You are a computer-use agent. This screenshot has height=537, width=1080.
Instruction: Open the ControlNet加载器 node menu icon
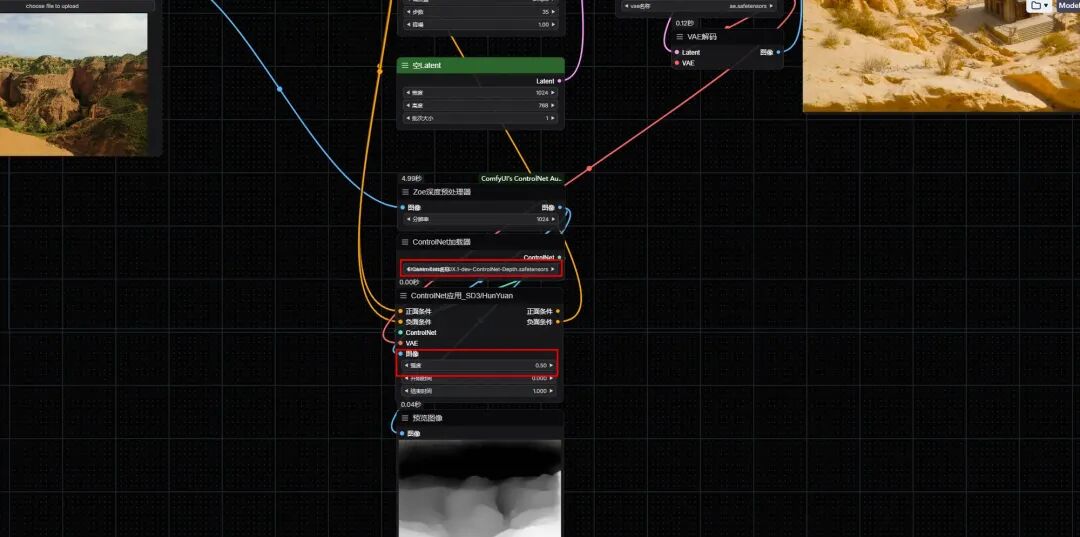[x=405, y=242]
